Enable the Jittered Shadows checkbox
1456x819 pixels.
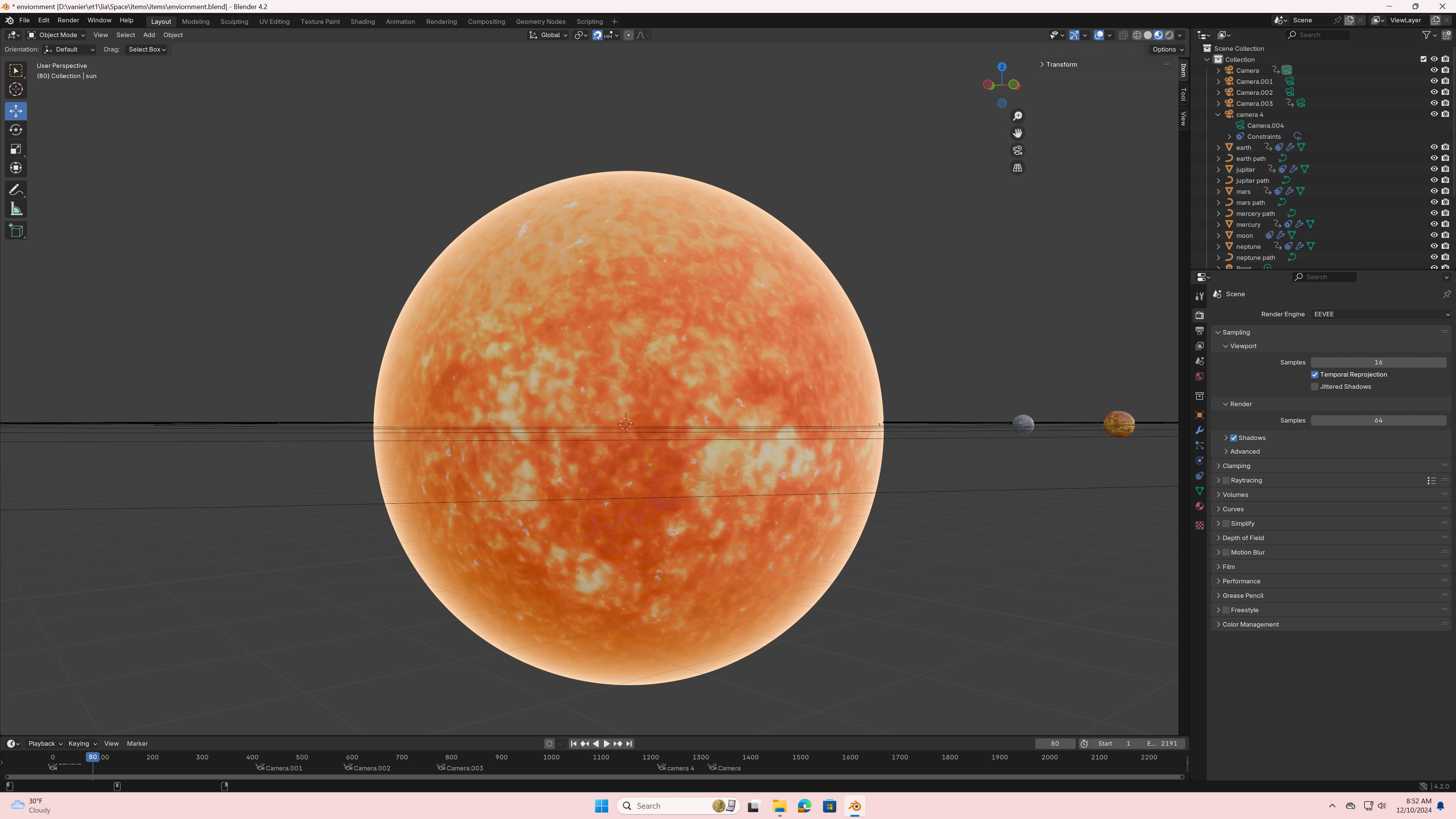(x=1315, y=387)
